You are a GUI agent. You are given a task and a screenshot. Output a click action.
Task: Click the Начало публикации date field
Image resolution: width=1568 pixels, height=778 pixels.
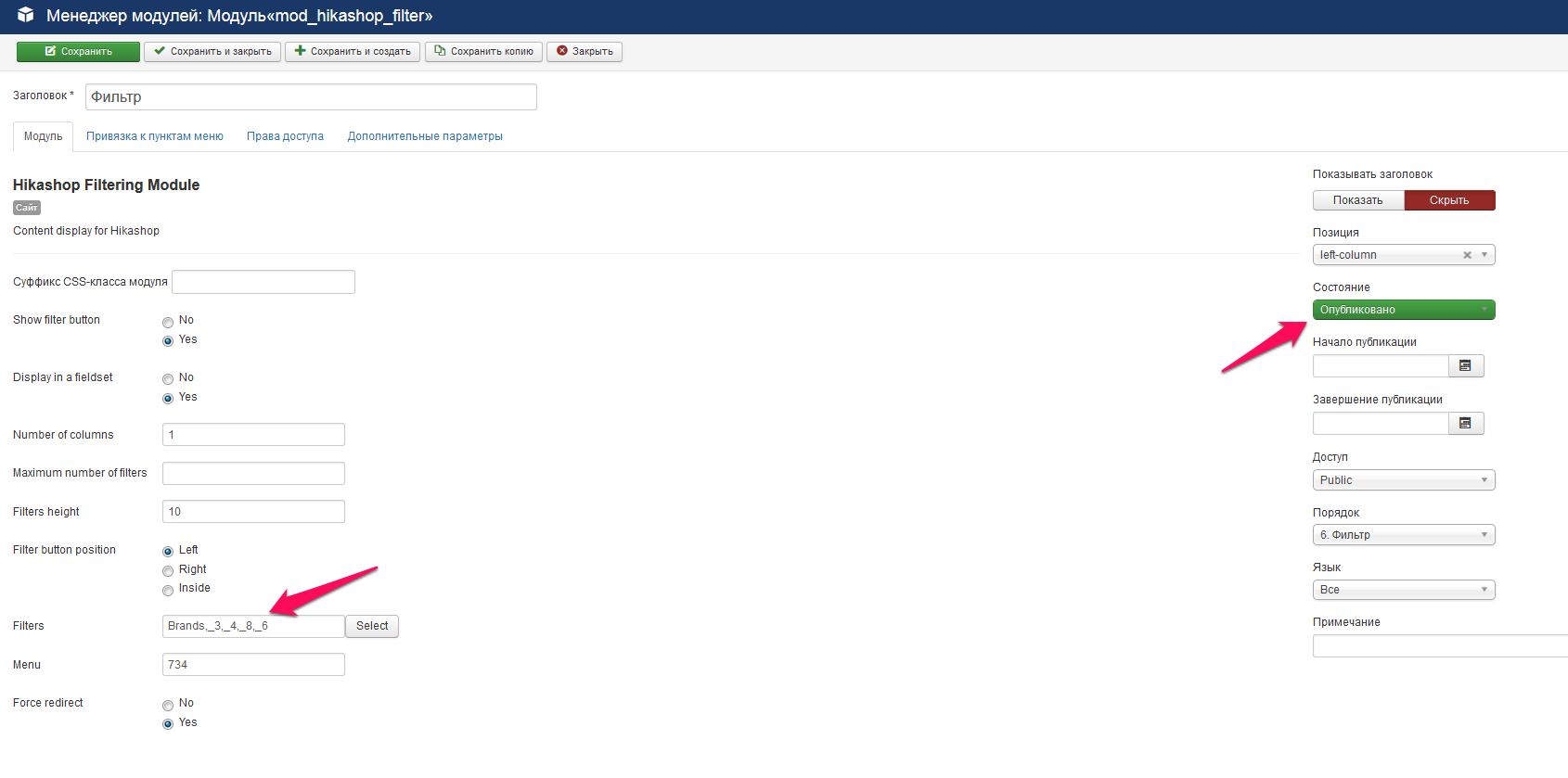pos(1381,366)
